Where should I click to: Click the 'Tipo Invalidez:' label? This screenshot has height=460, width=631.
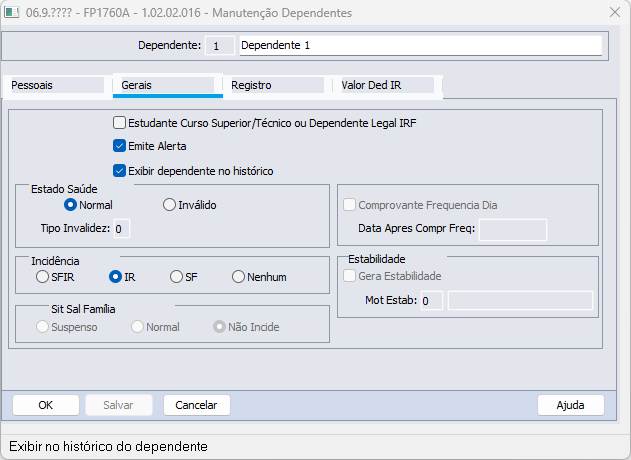point(75,228)
